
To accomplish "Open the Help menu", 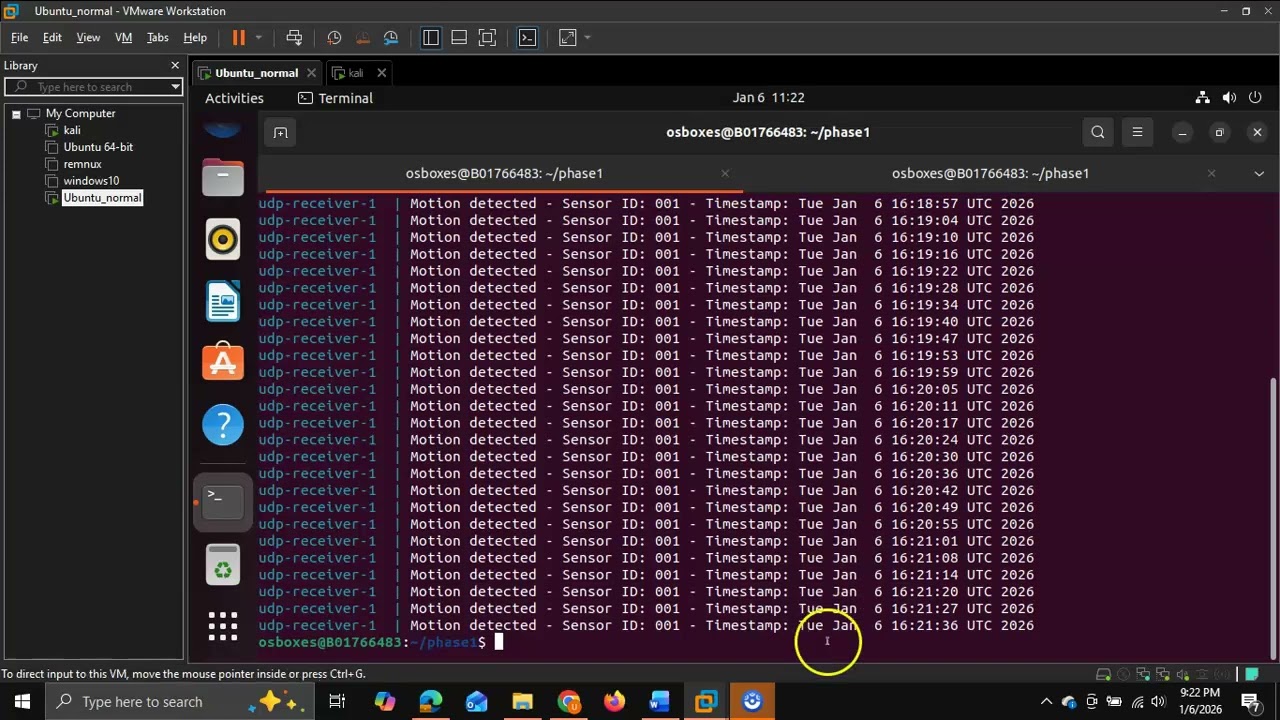I will coord(195,37).
